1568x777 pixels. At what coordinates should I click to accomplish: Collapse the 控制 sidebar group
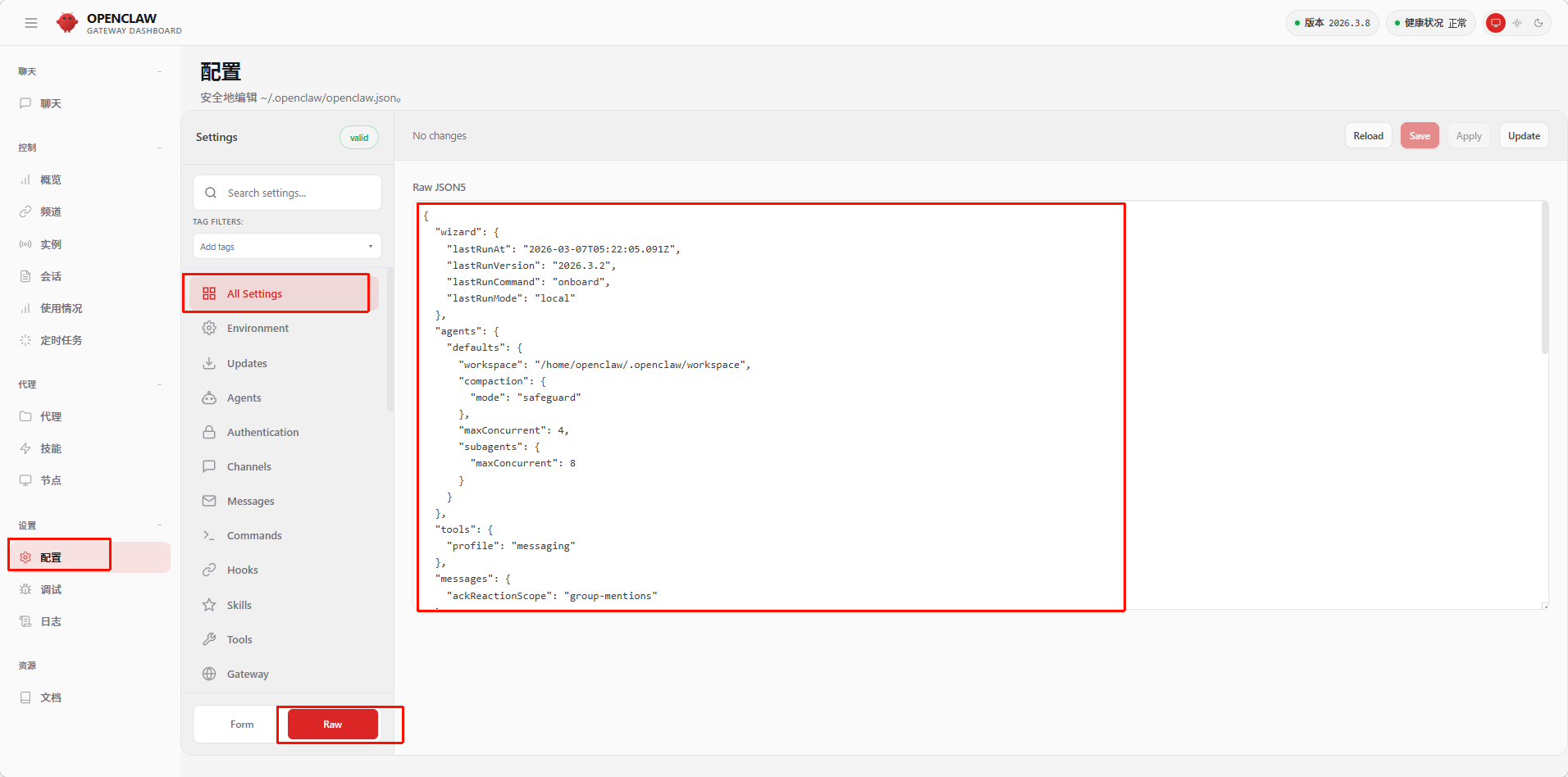pyautogui.click(x=159, y=148)
